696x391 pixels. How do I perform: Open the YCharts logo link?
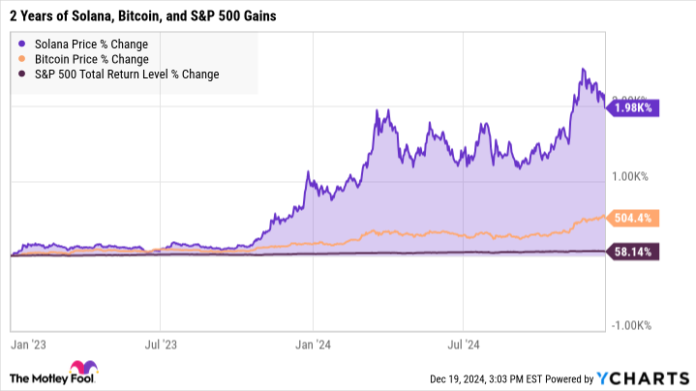643,379
